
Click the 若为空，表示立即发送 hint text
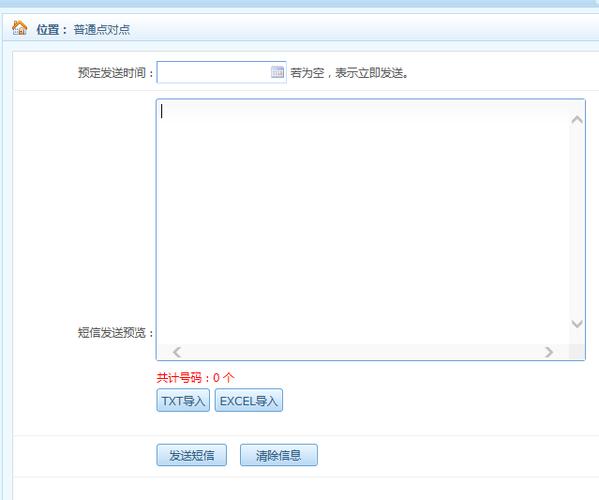(349, 73)
